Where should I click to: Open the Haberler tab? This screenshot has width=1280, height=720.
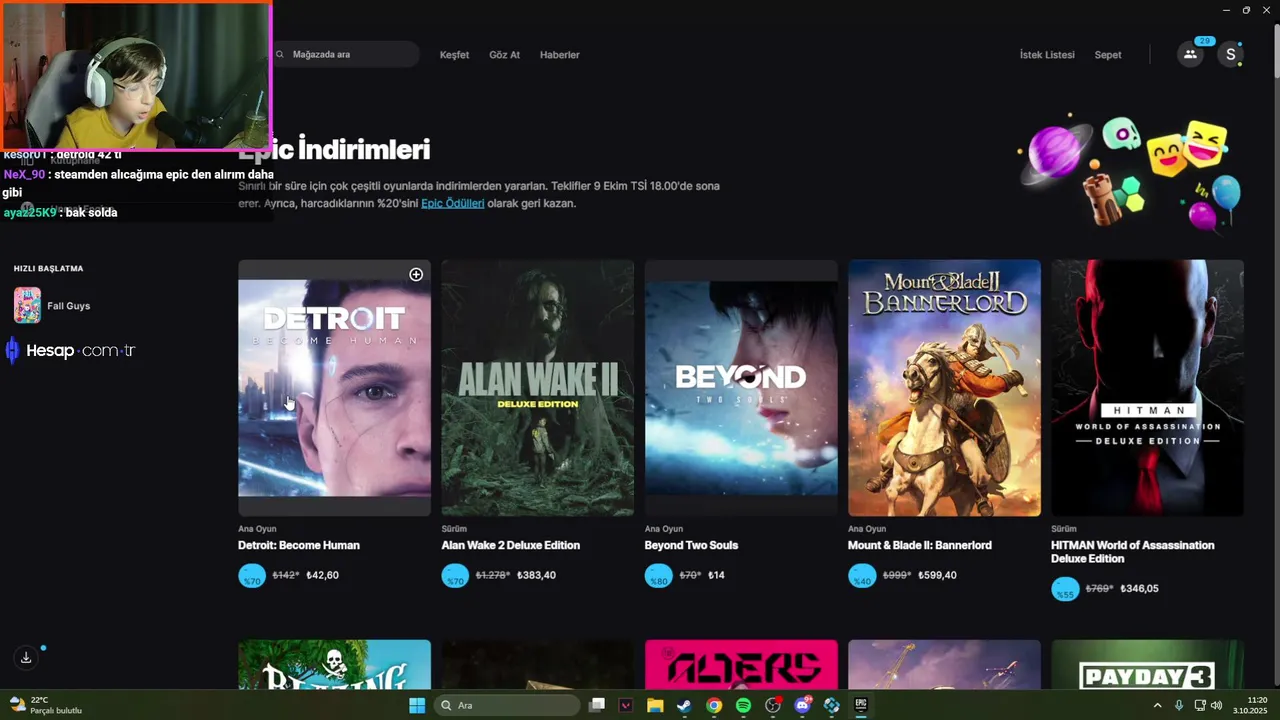coord(559,55)
